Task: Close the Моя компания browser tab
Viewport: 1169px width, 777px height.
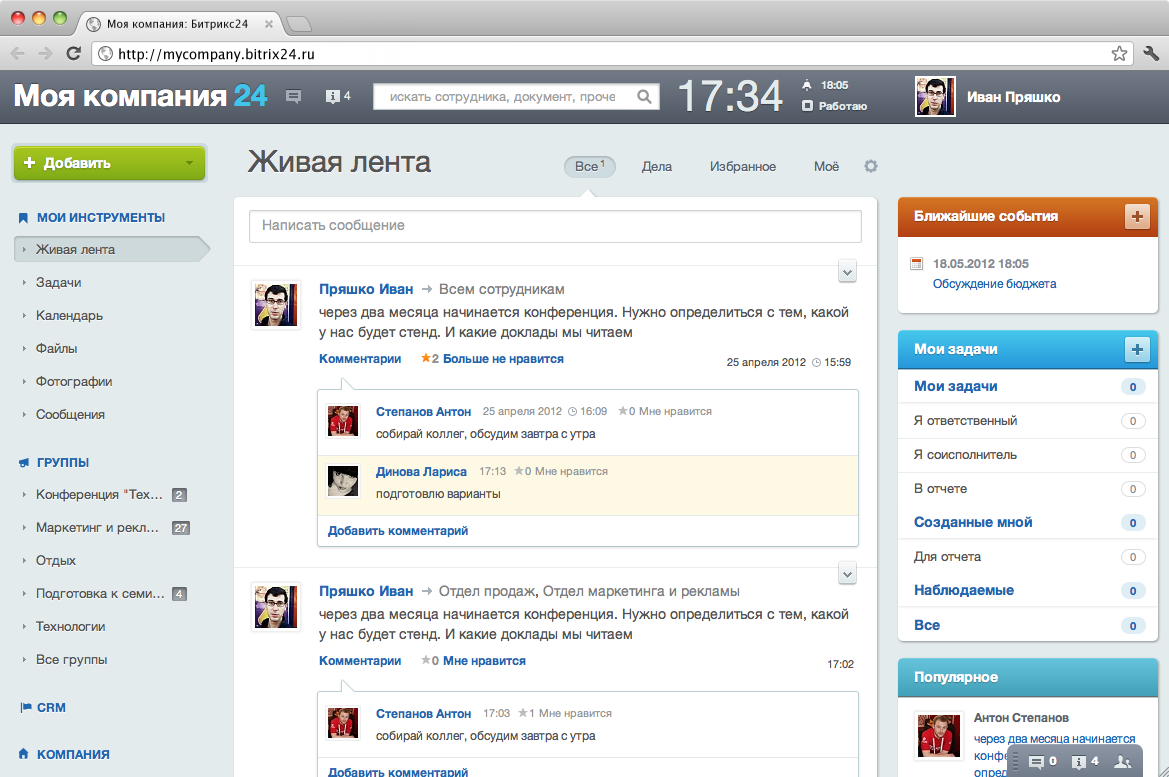Action: tap(268, 24)
